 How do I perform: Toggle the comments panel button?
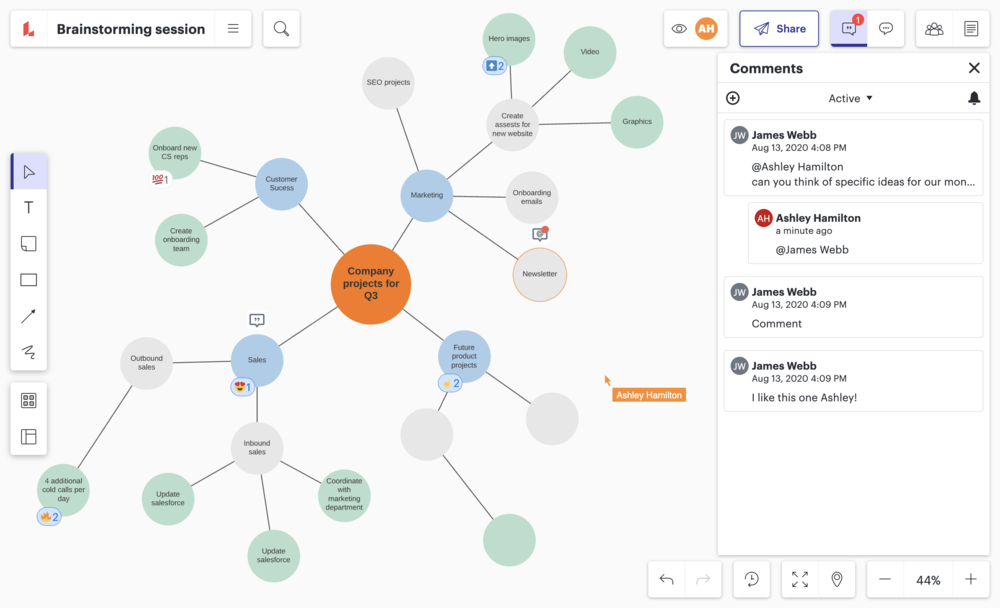(x=849, y=29)
